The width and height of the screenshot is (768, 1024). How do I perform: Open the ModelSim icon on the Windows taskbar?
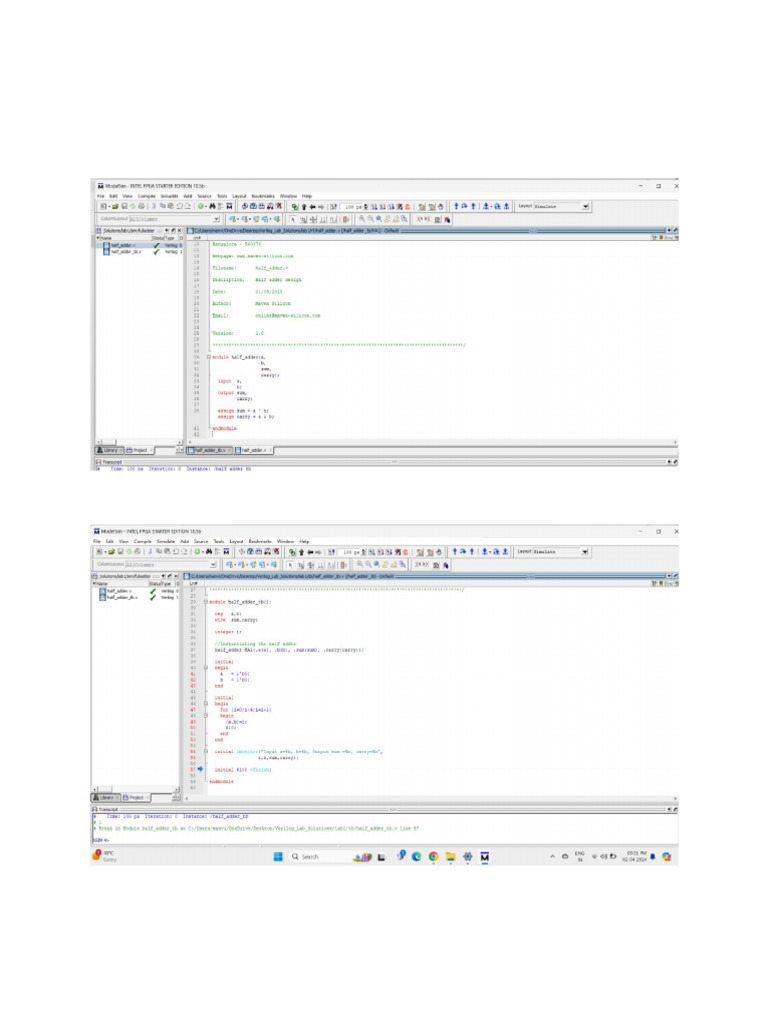pyautogui.click(x=484, y=857)
